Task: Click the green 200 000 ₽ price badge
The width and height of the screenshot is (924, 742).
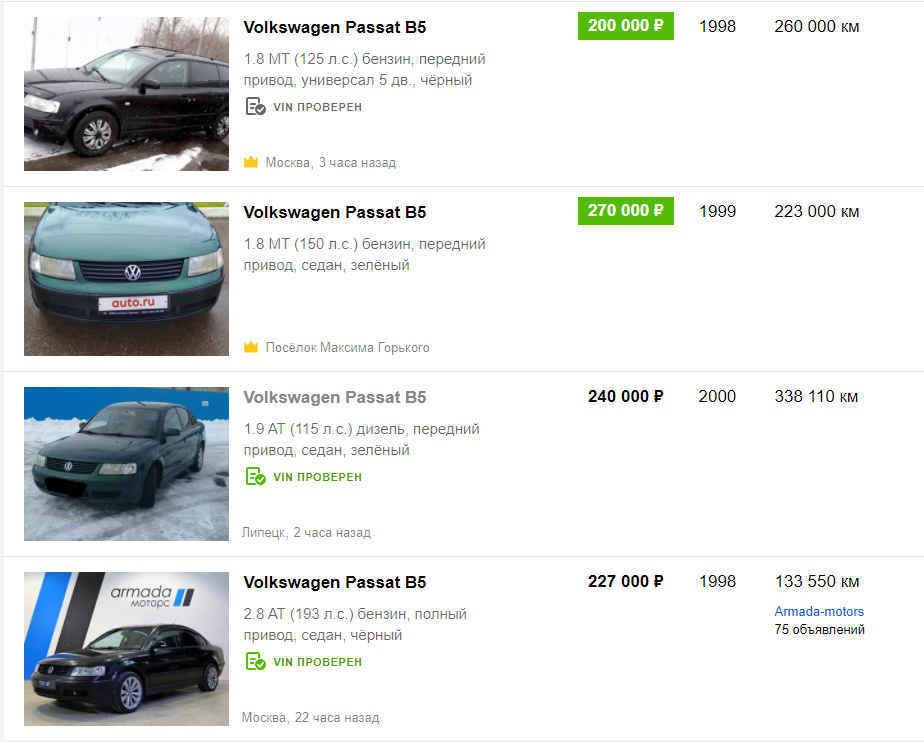Action: 626,26
